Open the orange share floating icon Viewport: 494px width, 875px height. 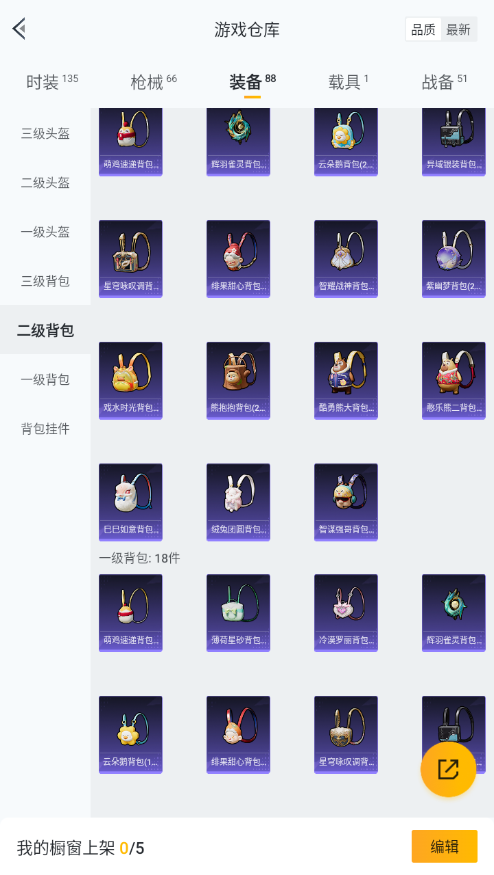pyautogui.click(x=448, y=769)
